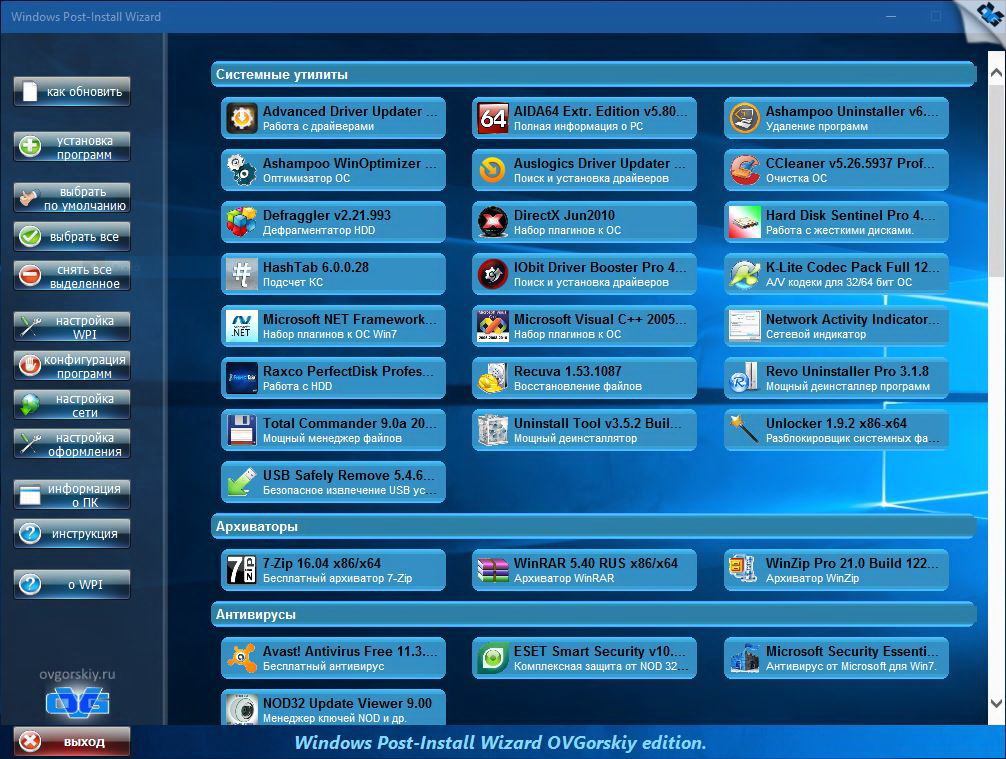Open 'настройка WPI' settings
Viewport: 1006px width, 759px height.
72,327
